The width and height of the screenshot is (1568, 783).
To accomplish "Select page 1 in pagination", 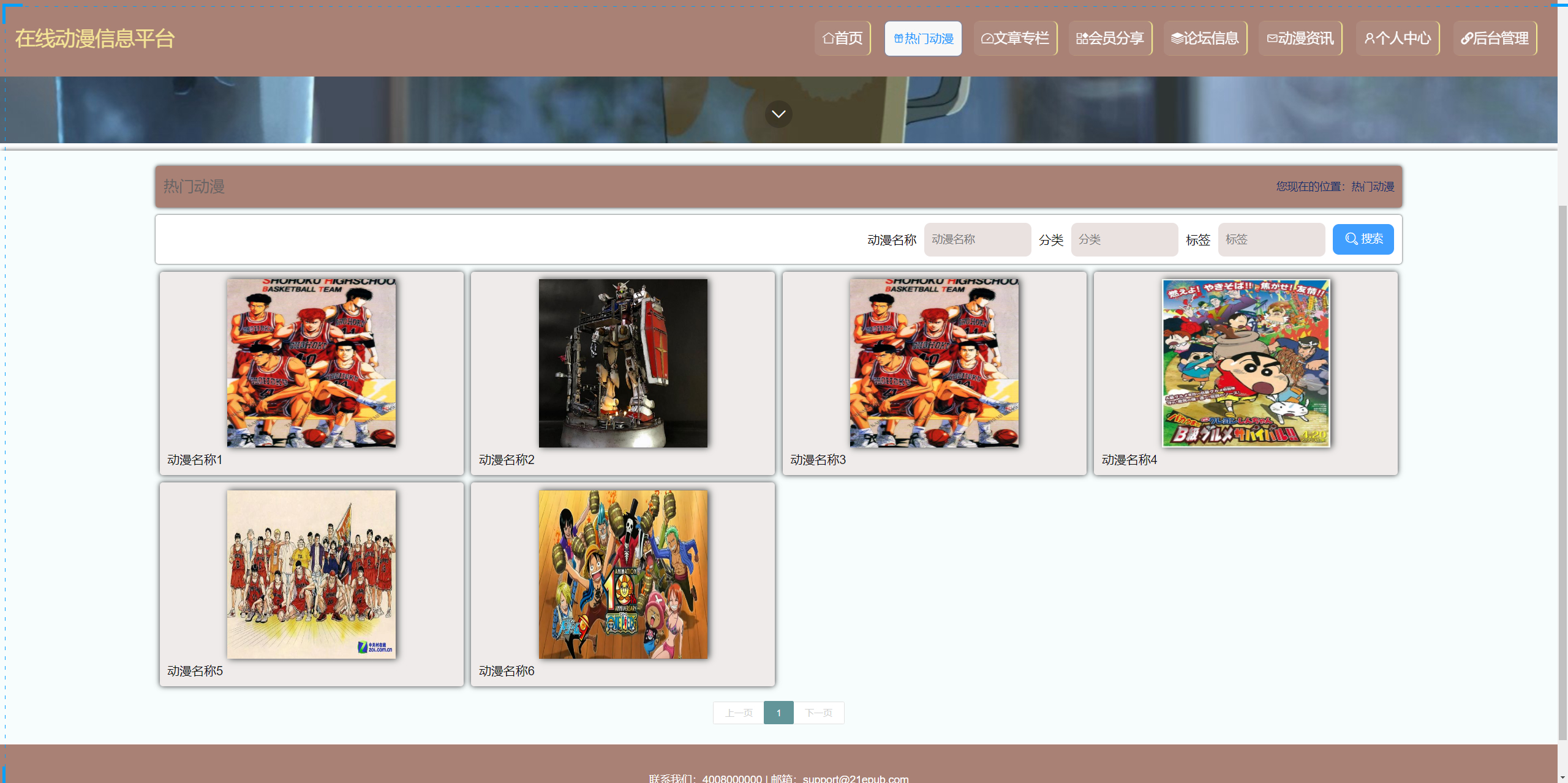I will pyautogui.click(x=778, y=713).
